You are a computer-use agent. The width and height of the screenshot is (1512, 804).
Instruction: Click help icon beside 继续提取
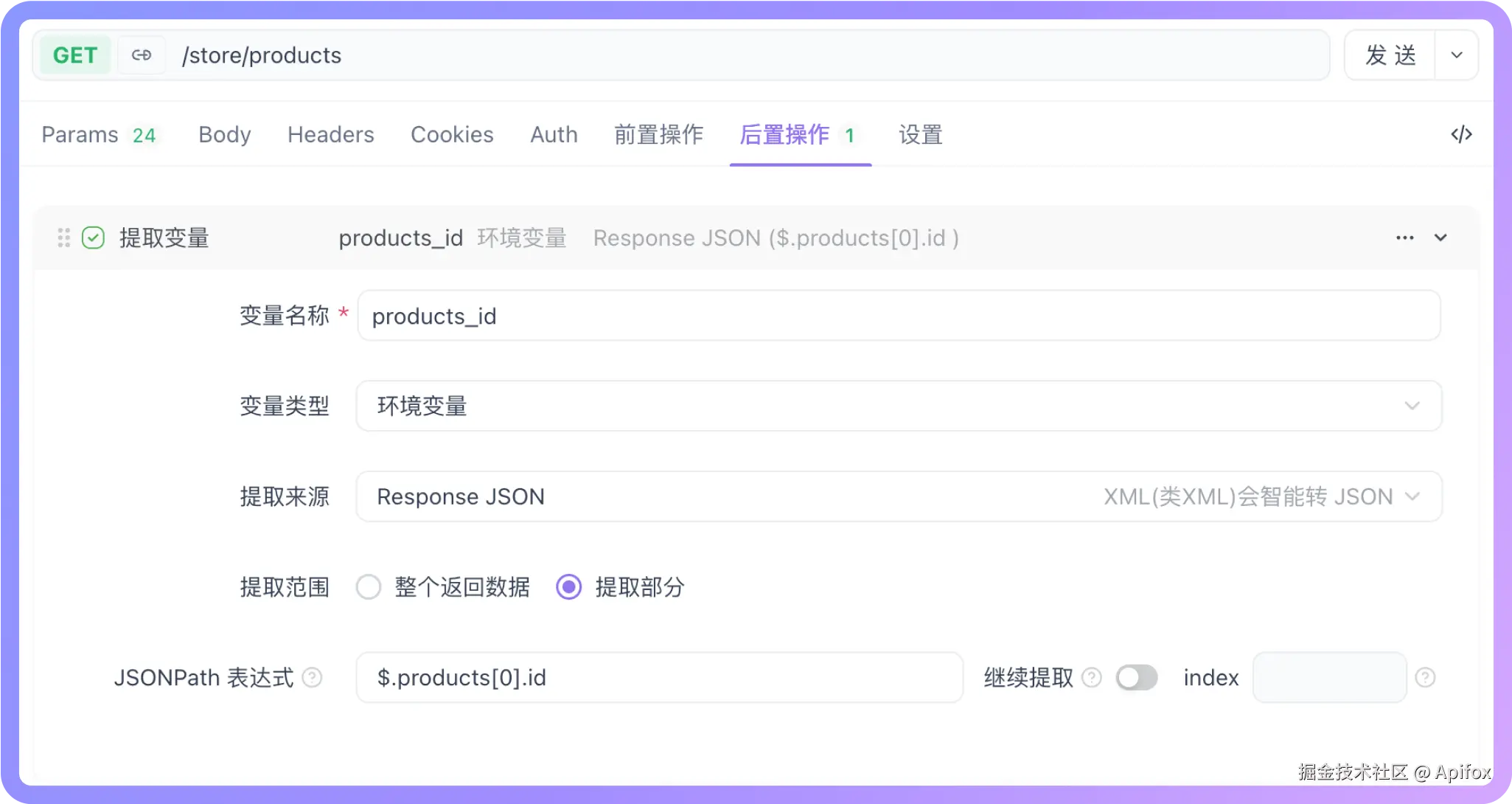pos(1092,677)
